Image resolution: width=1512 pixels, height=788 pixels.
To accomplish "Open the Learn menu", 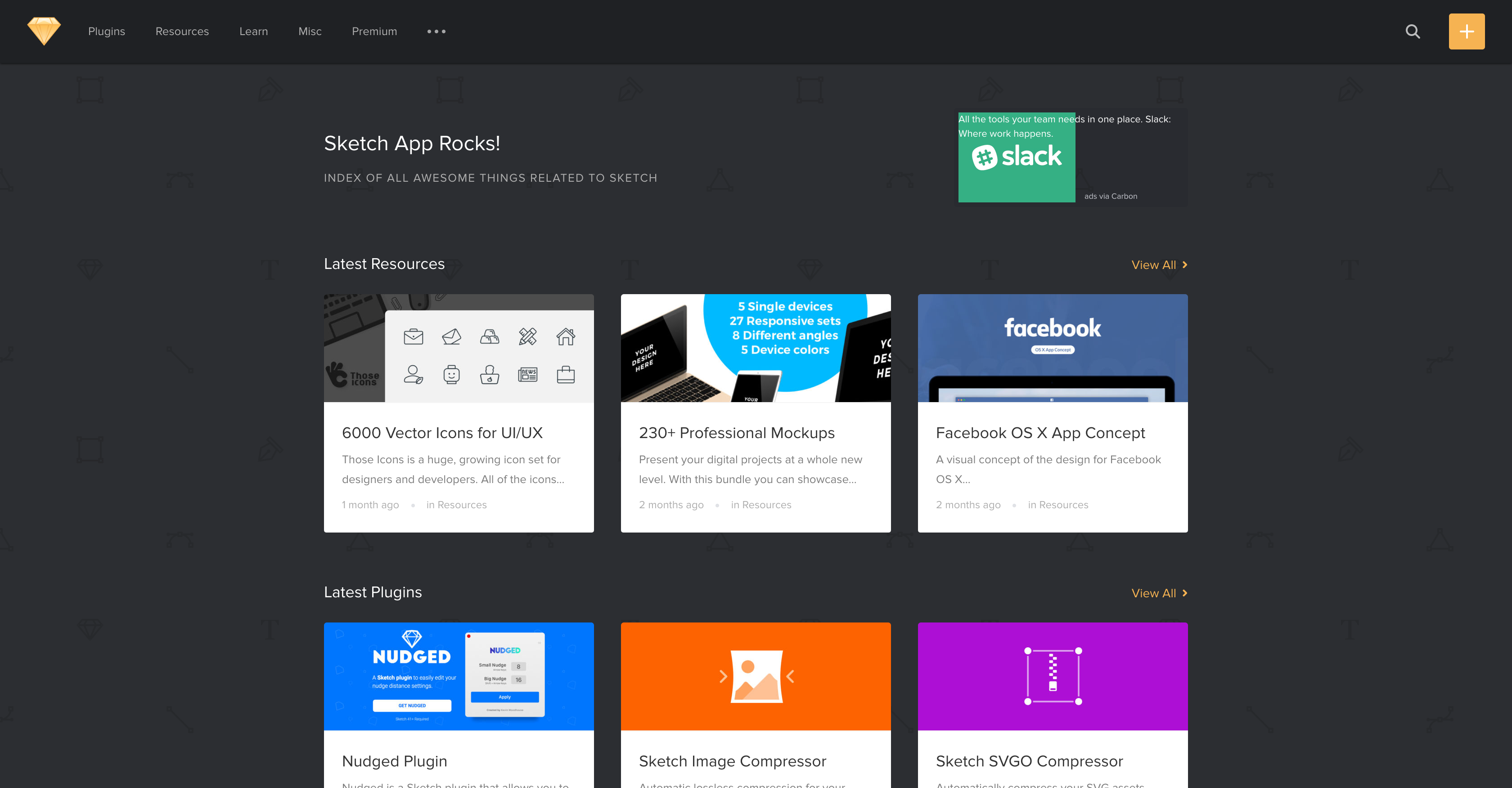I will point(253,31).
